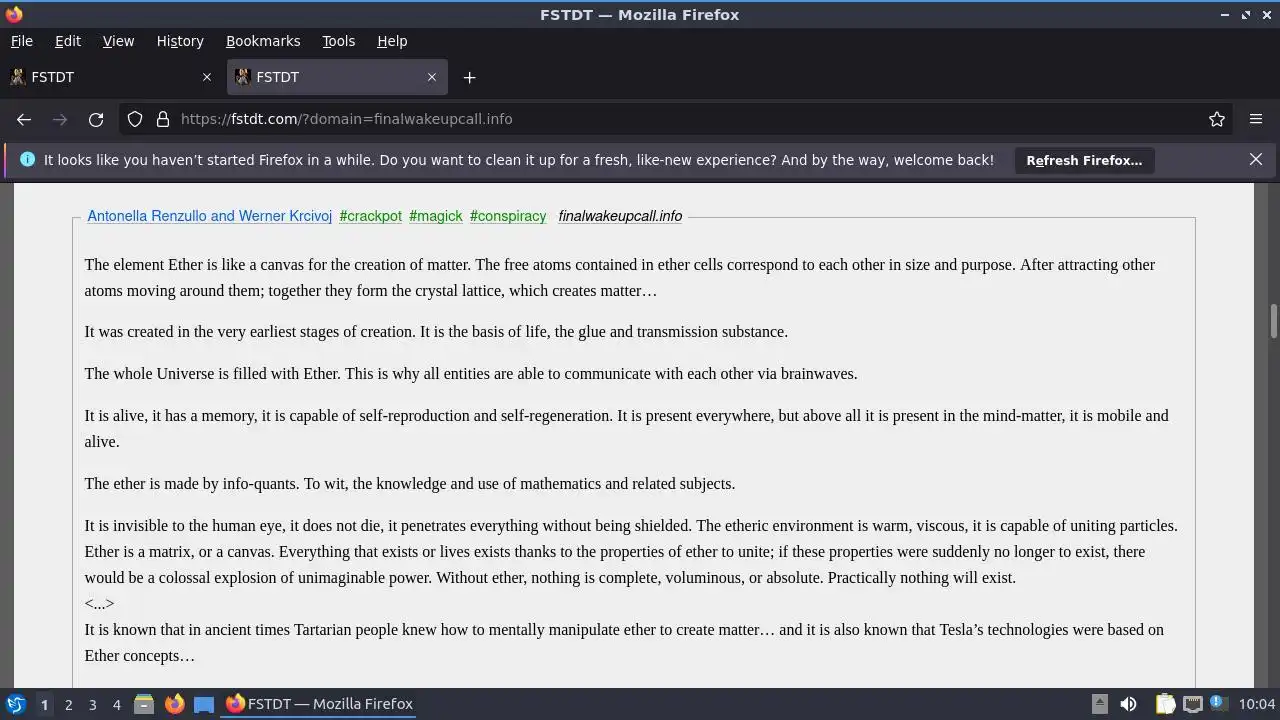The height and width of the screenshot is (720, 1280).
Task: Filter by #conspiracy tag
Action: (508, 216)
